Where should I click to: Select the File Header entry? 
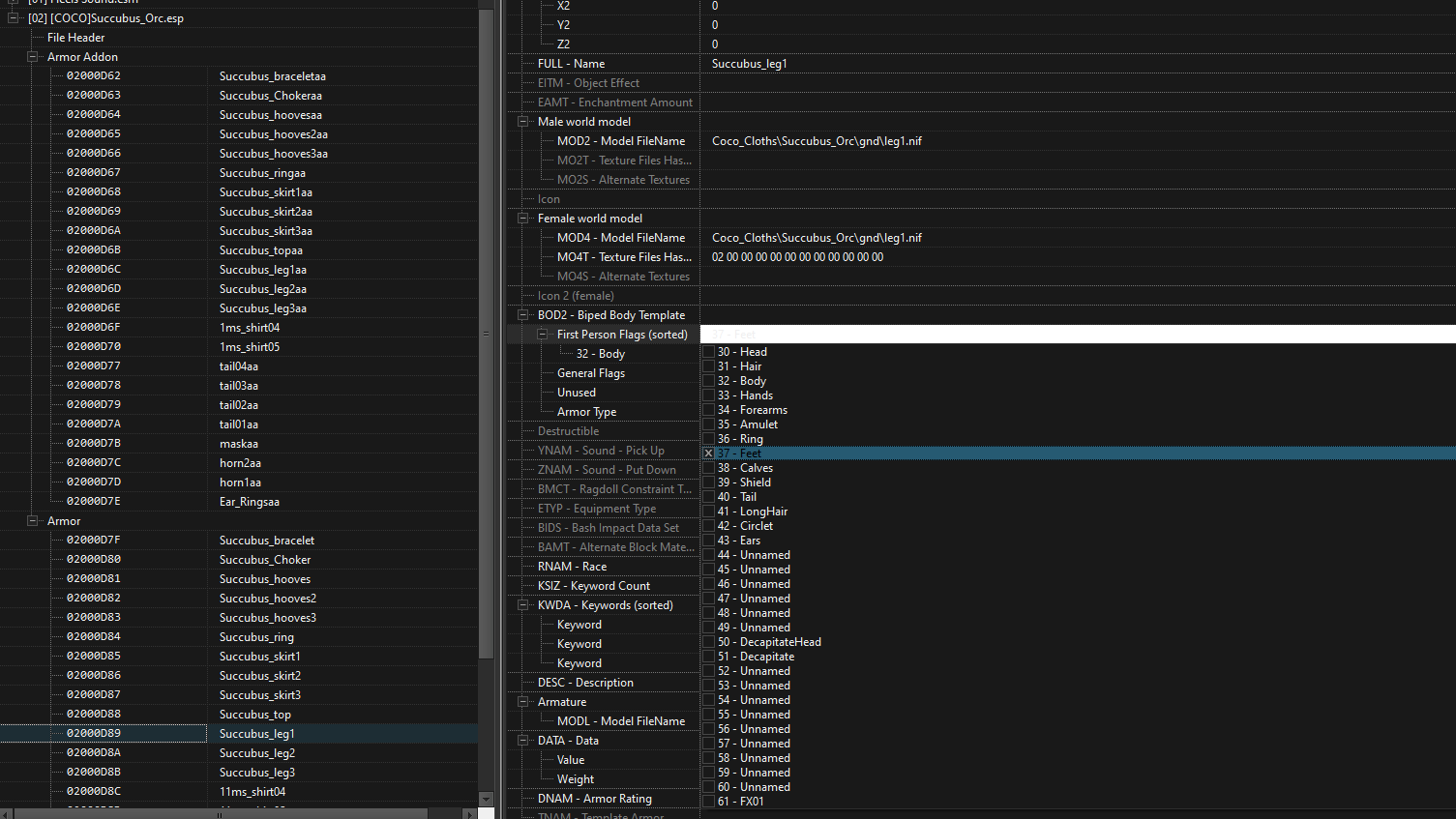[75, 38]
